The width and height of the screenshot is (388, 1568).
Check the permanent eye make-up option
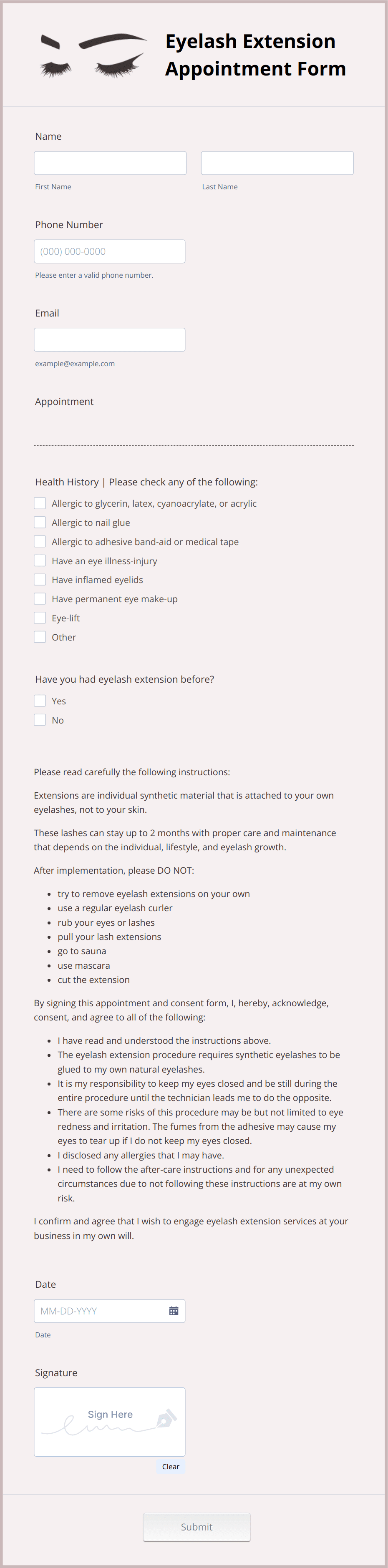[x=40, y=598]
